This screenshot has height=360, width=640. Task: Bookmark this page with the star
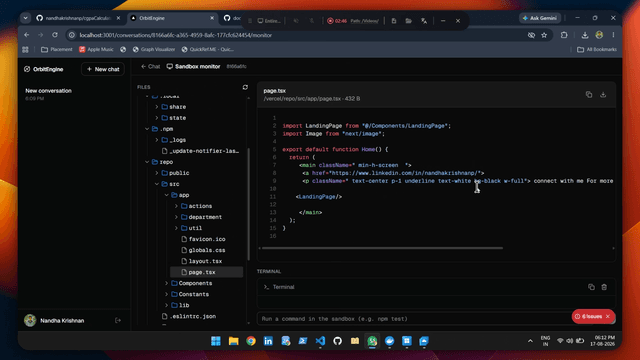pyautogui.click(x=544, y=35)
